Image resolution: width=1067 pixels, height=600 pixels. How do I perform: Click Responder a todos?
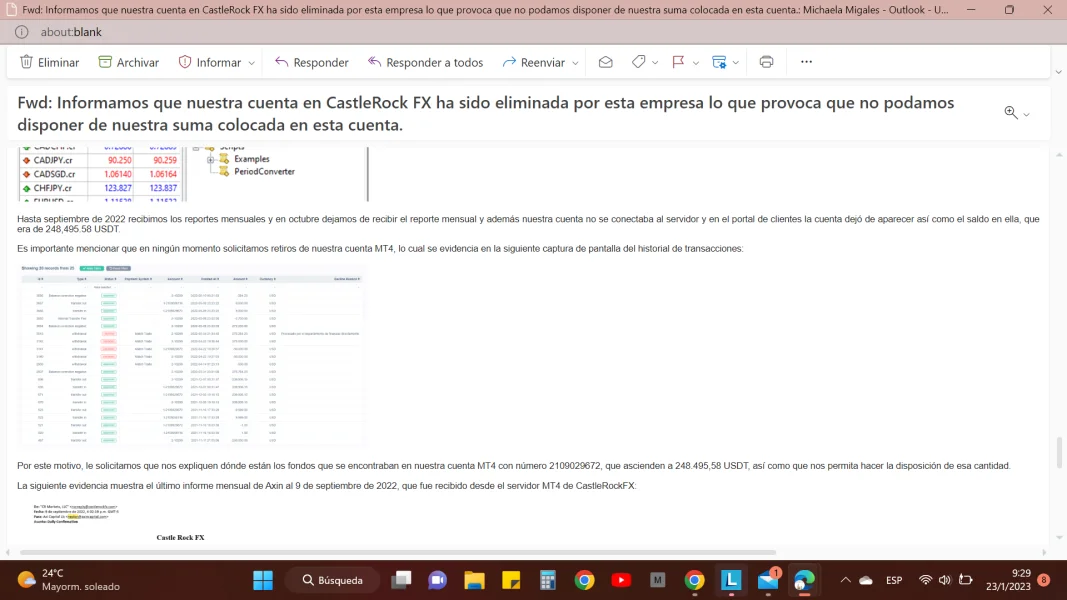tap(425, 62)
